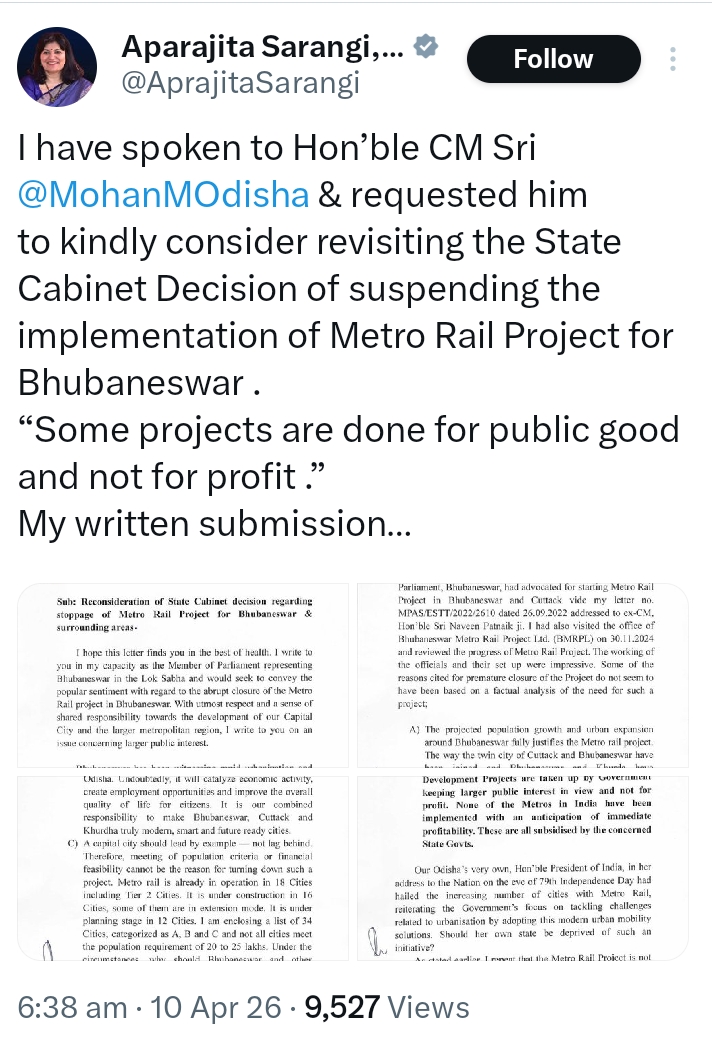Open the @AprajitaSarangi handle link

click(x=239, y=84)
